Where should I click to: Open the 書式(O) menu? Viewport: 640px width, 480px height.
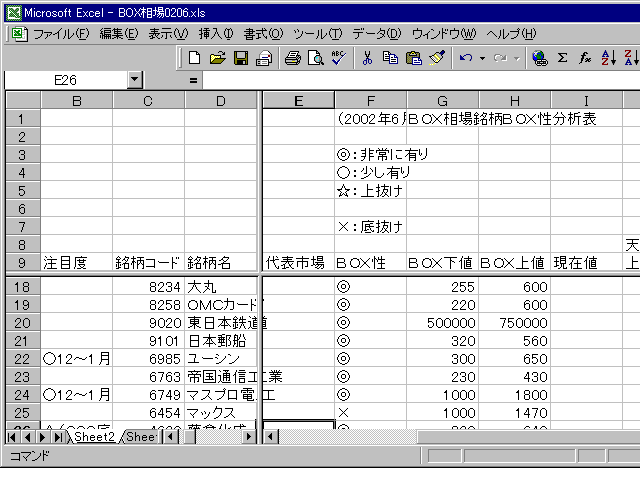[x=263, y=34]
